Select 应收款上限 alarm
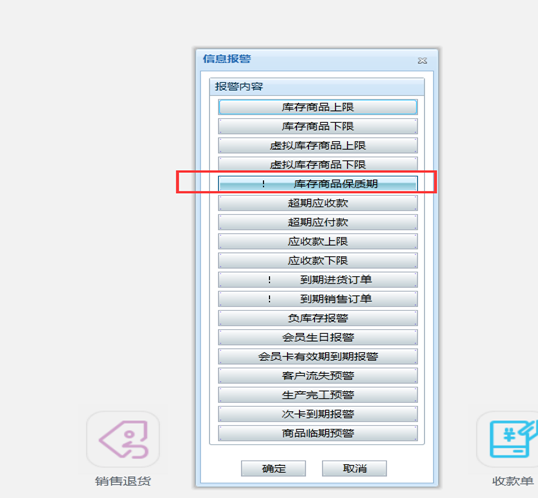538x498 pixels. click(318, 241)
